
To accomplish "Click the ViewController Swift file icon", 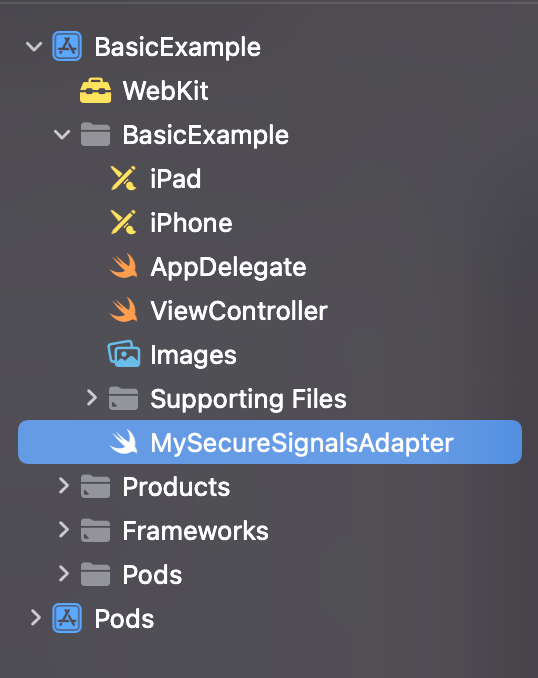I will pos(124,310).
